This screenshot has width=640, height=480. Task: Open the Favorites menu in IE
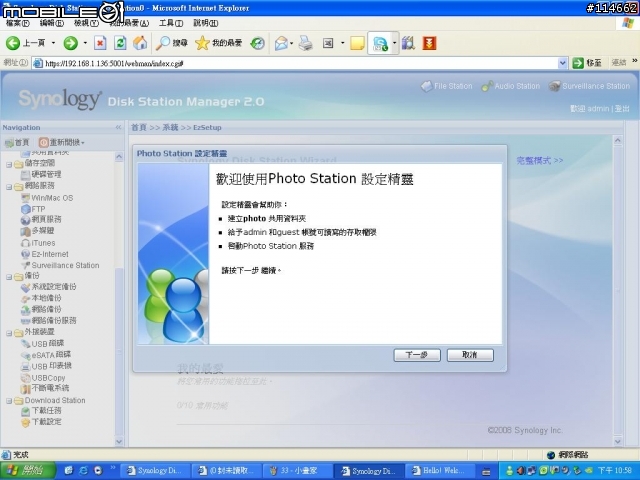point(129,23)
